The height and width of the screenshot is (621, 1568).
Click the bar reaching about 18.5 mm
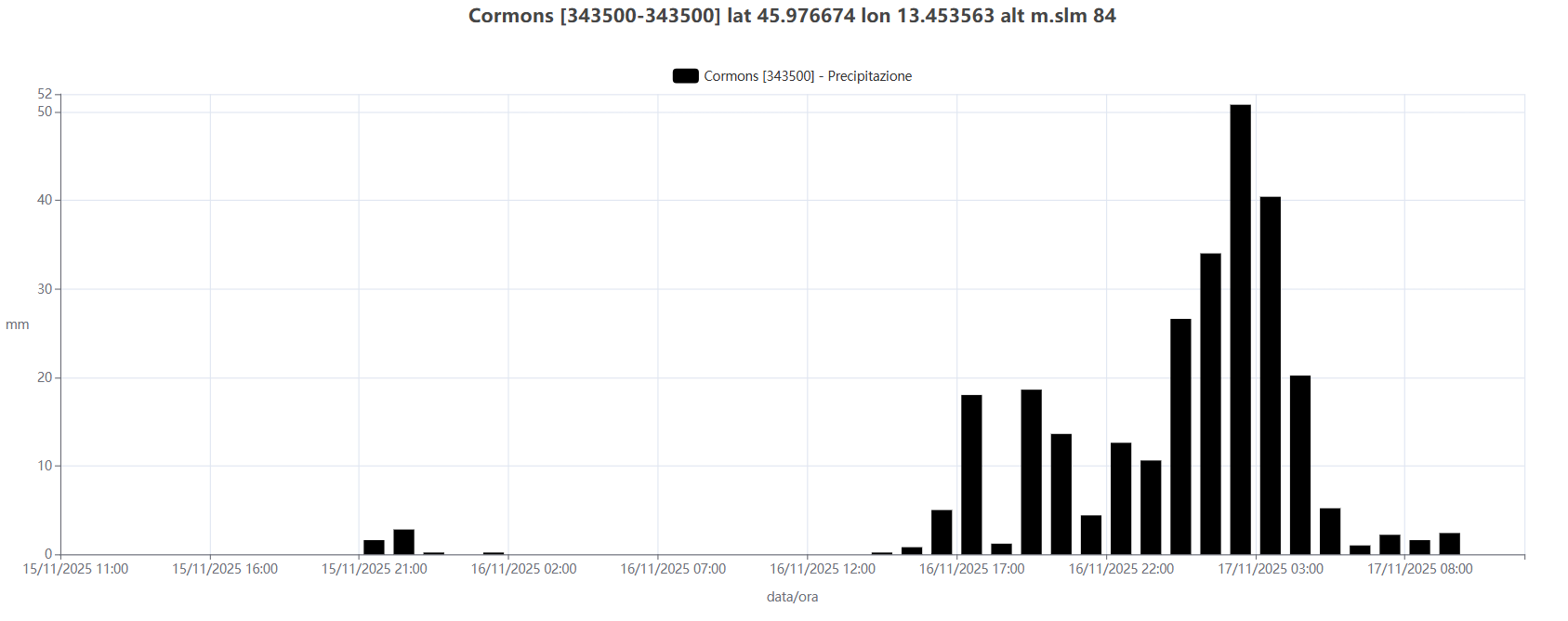click(1031, 471)
